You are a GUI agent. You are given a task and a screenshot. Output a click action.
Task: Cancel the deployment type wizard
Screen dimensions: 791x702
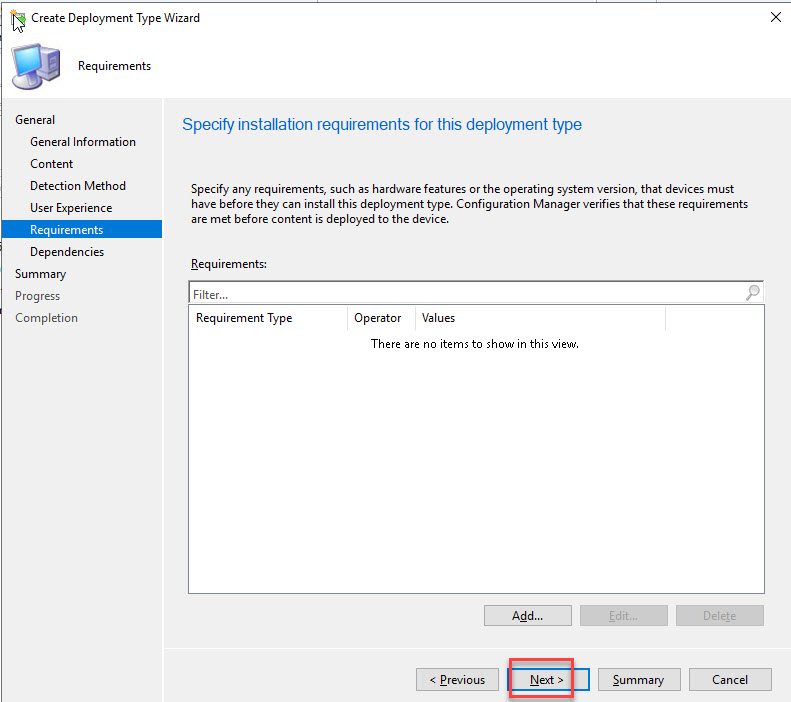730,680
